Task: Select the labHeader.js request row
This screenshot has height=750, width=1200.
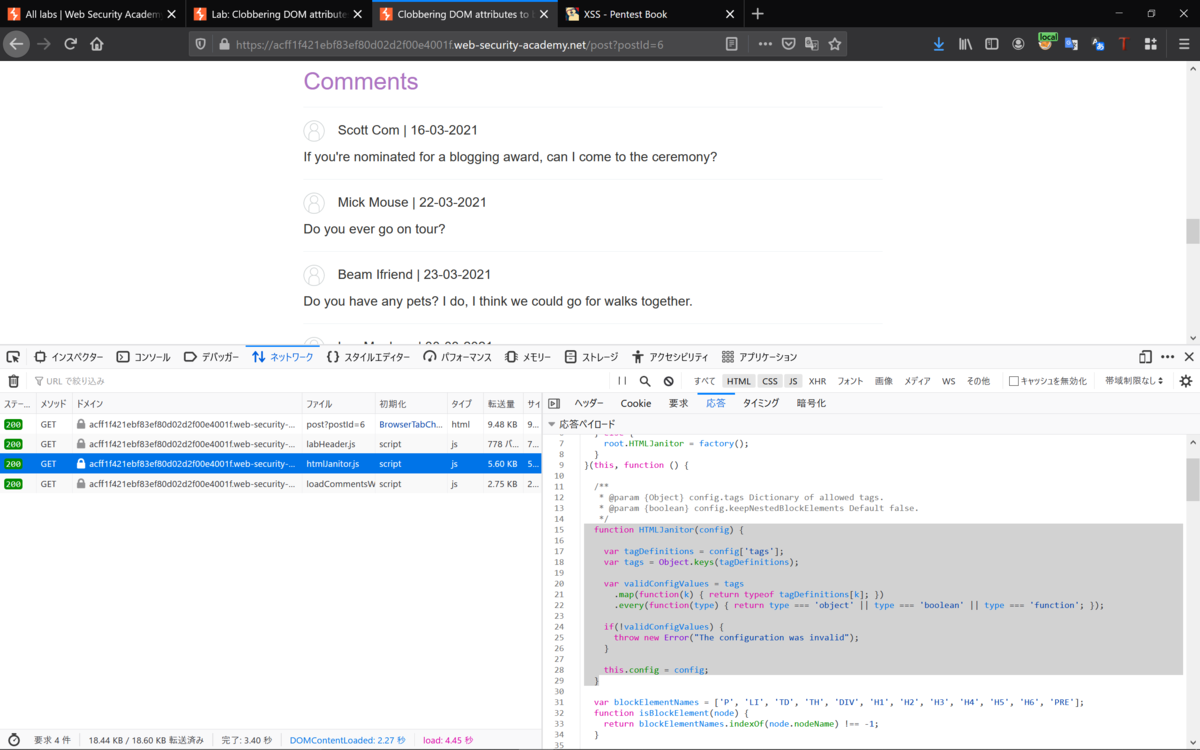Action: tap(271, 444)
